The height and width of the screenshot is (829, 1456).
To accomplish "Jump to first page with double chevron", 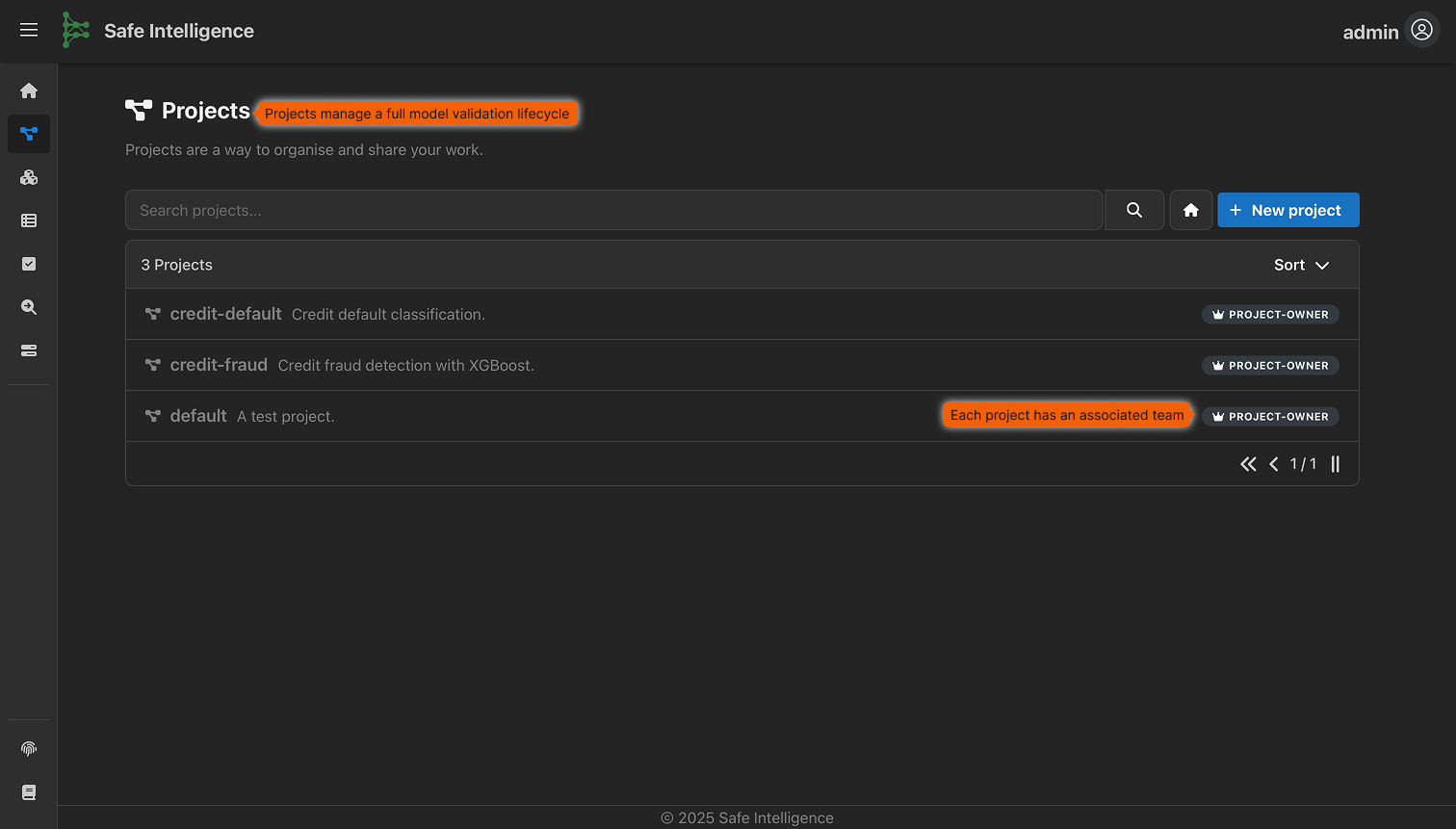I will (x=1248, y=464).
